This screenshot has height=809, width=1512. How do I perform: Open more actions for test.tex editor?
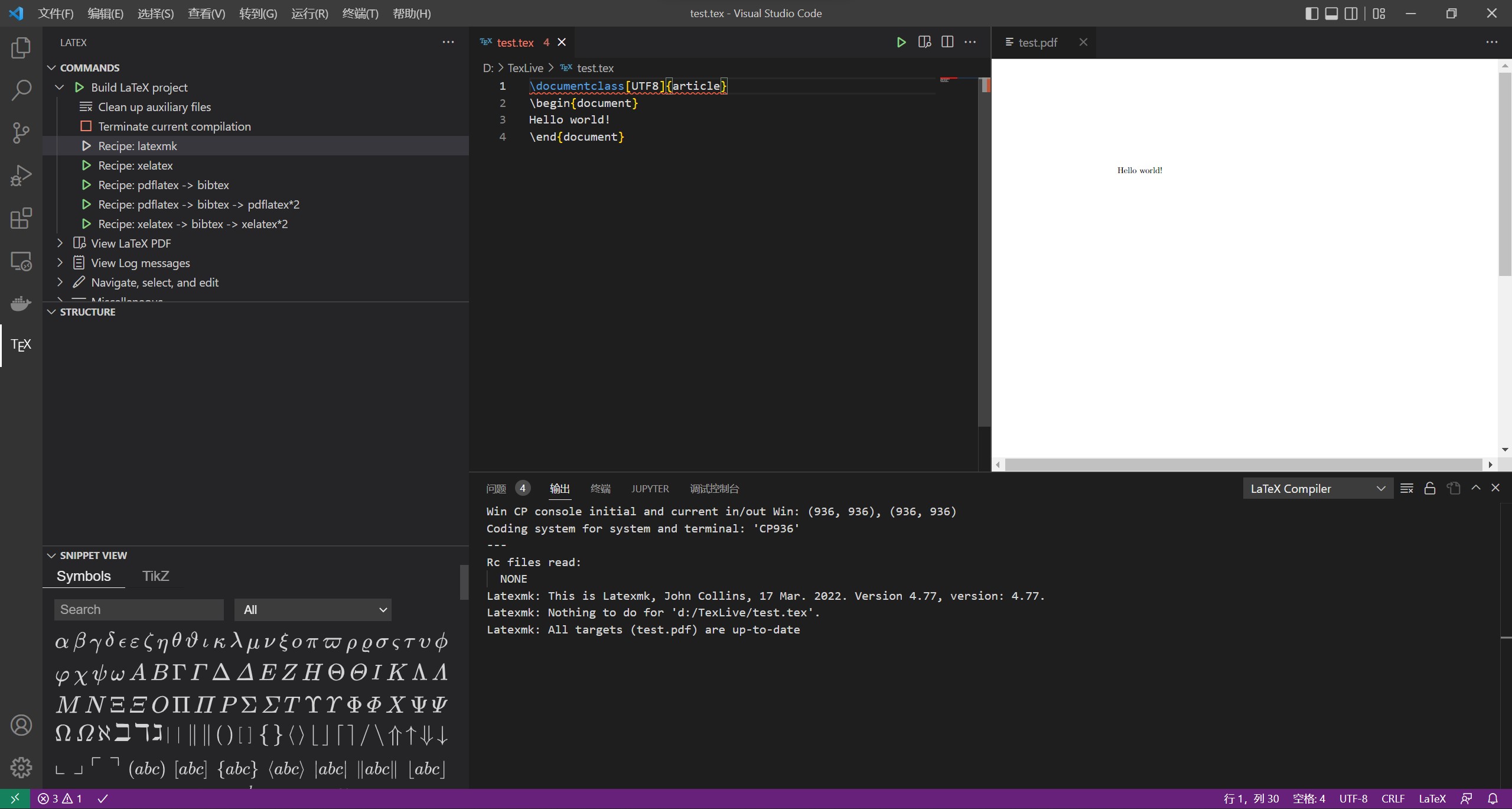point(970,42)
